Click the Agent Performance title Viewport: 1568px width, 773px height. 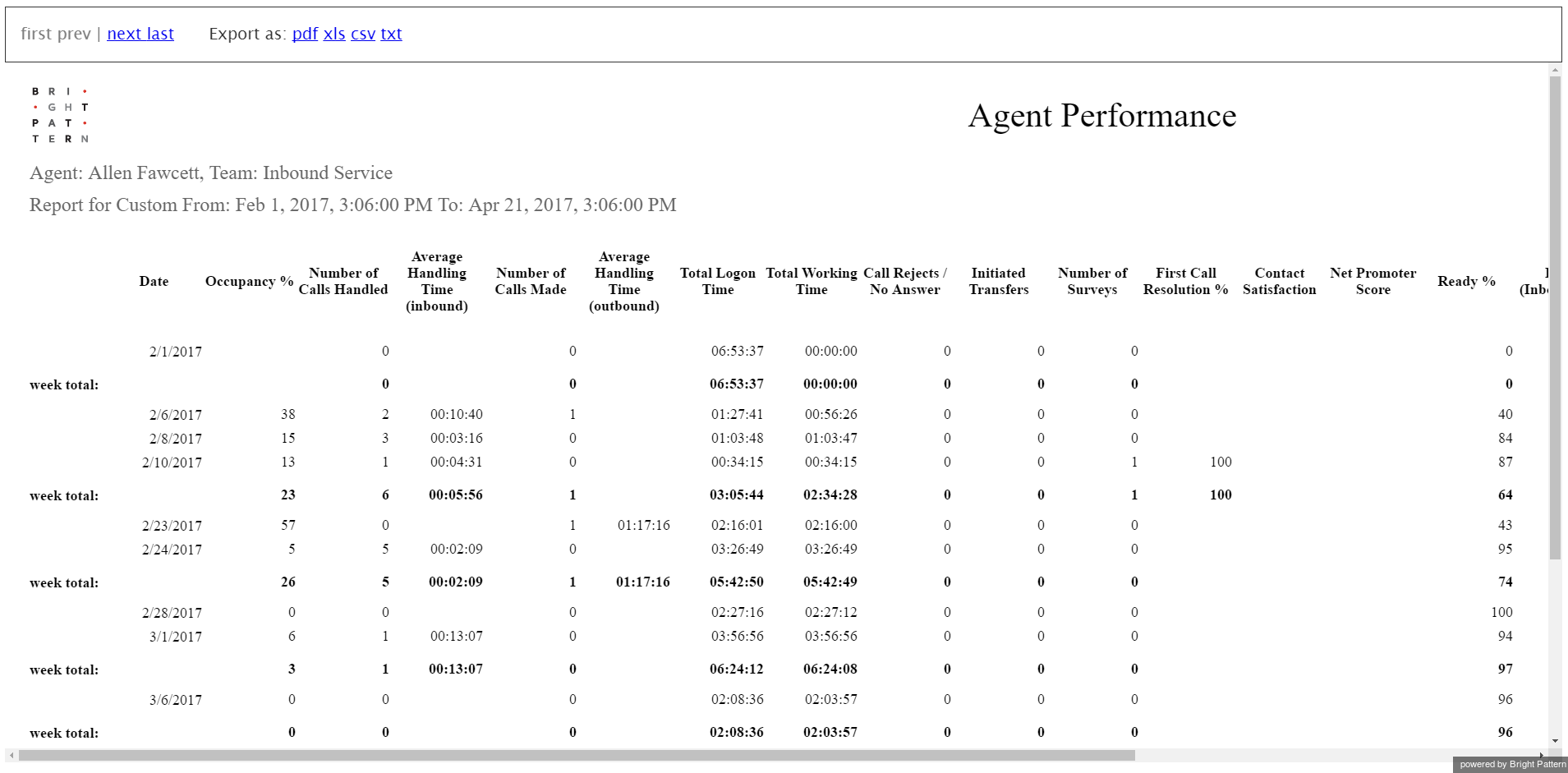click(x=1102, y=116)
